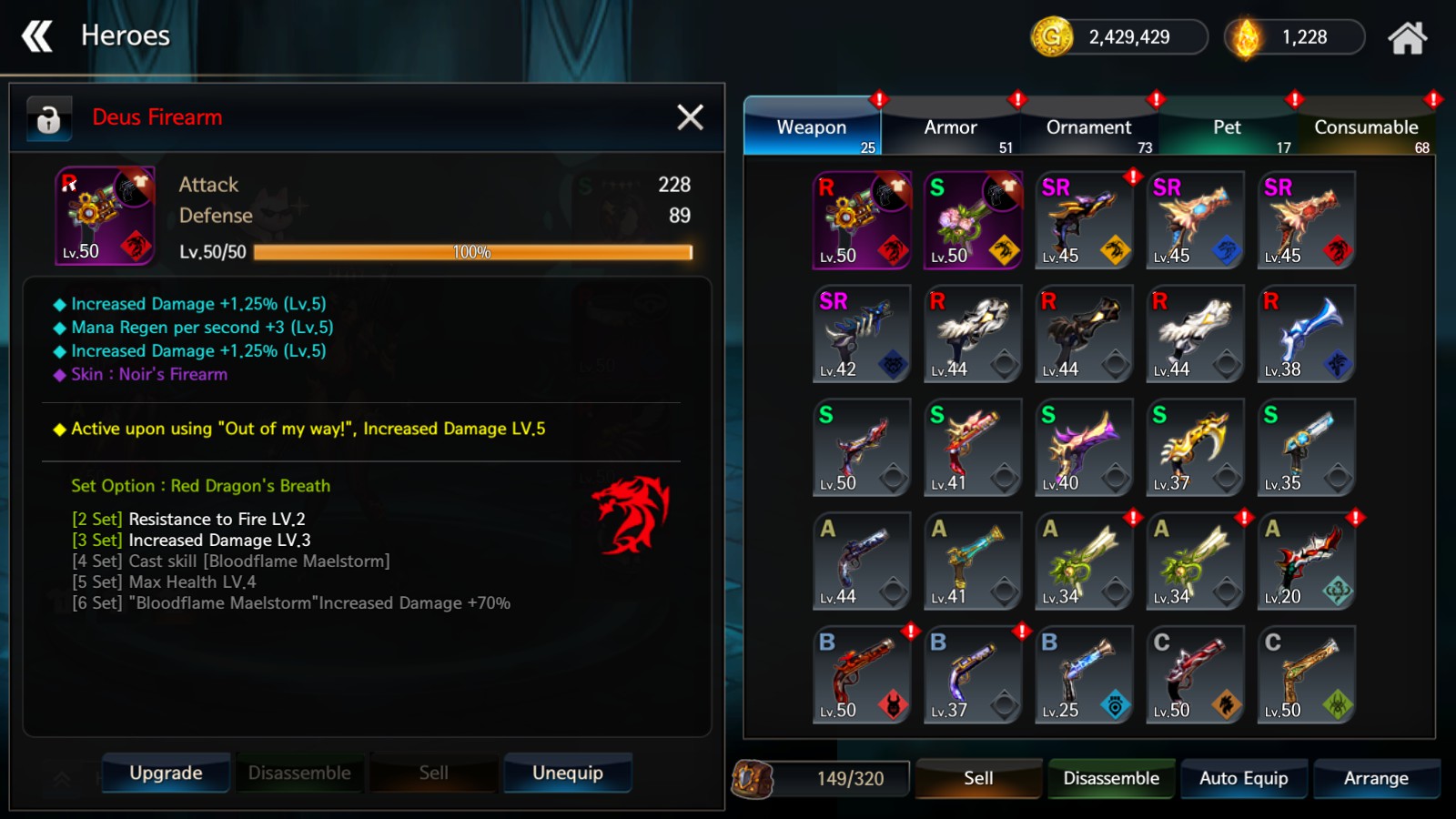Select the Lv.25 B-grade pistol
The height and width of the screenshot is (819, 1456).
pos(1085,675)
